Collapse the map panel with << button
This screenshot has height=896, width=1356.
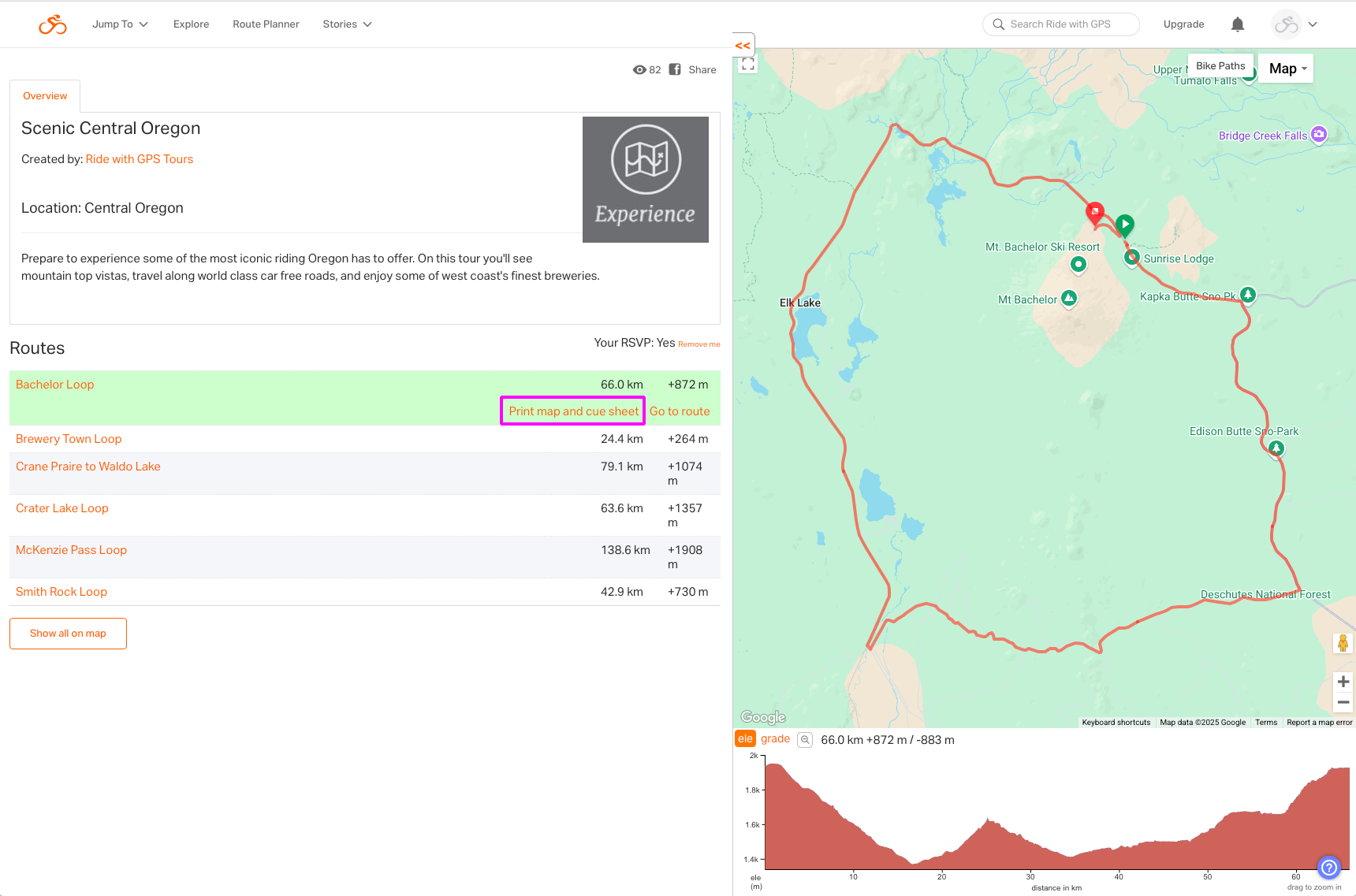[743, 46]
